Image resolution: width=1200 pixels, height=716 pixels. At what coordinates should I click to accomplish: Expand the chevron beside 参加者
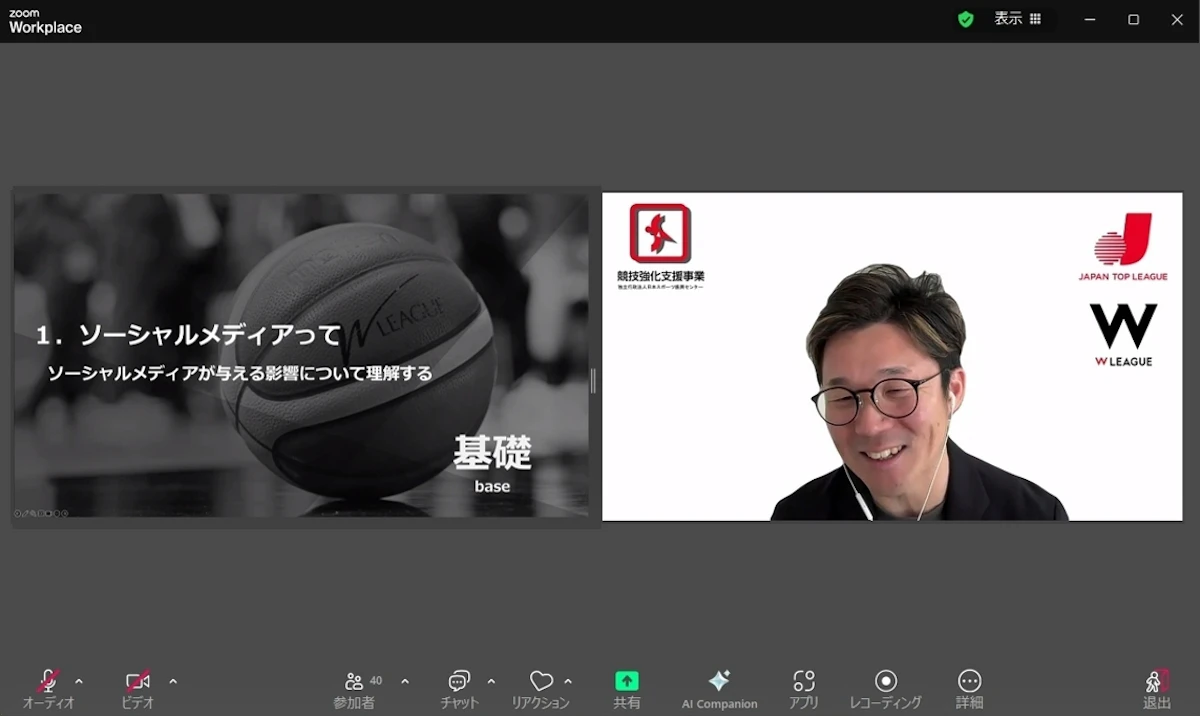point(405,682)
